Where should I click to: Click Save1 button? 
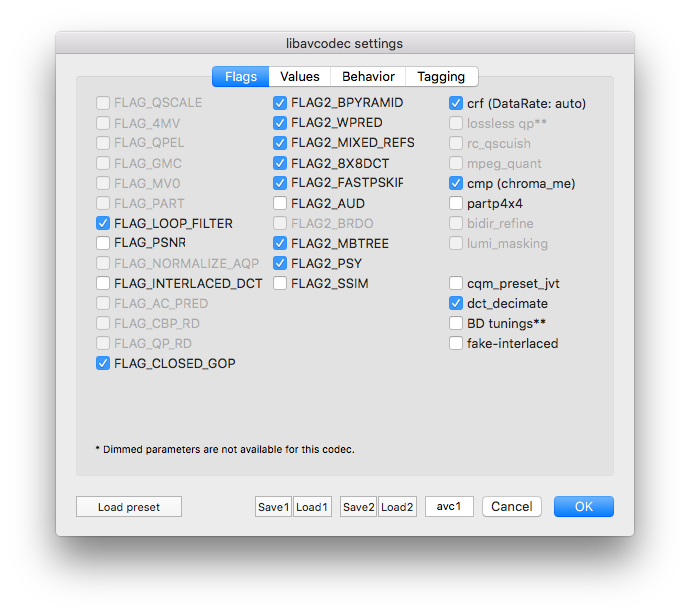pos(273,507)
